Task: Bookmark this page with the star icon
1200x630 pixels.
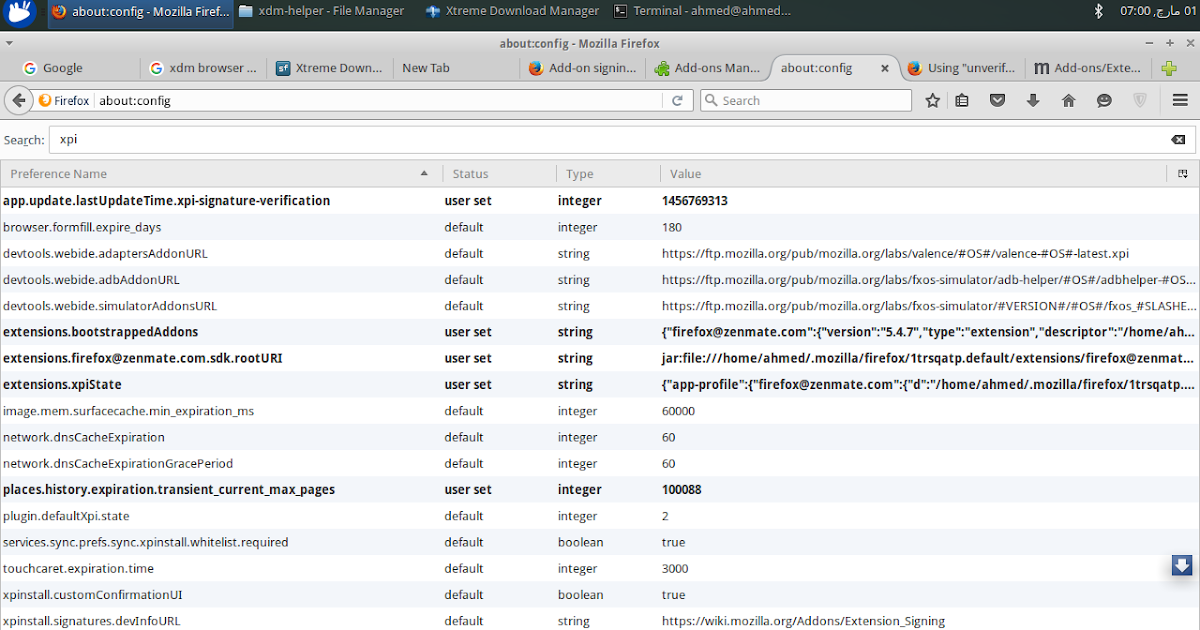Action: coord(932,100)
